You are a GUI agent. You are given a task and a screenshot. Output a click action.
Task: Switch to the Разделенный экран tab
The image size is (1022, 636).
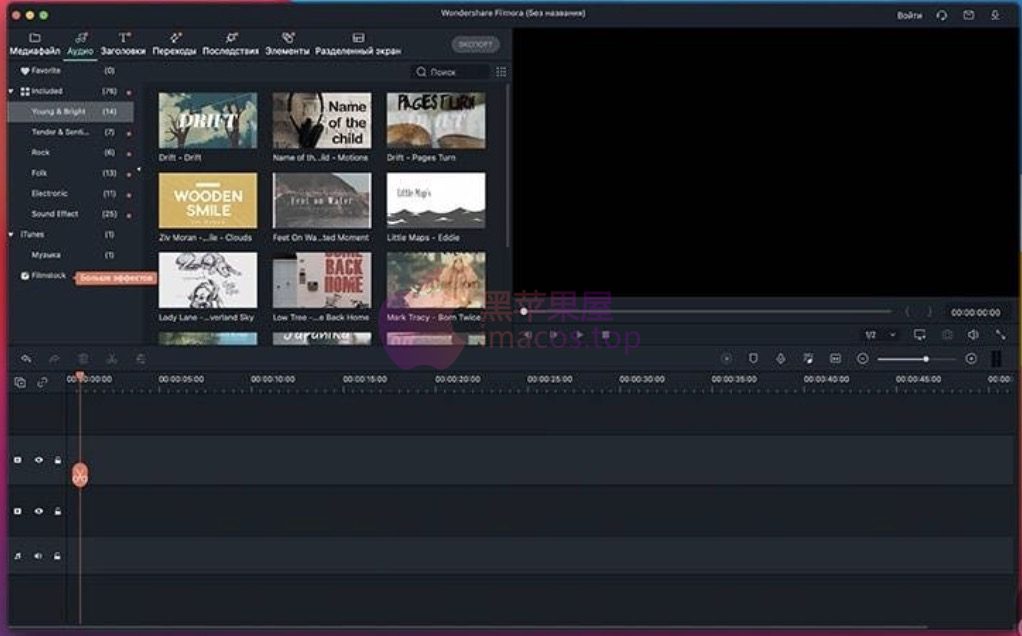358,44
